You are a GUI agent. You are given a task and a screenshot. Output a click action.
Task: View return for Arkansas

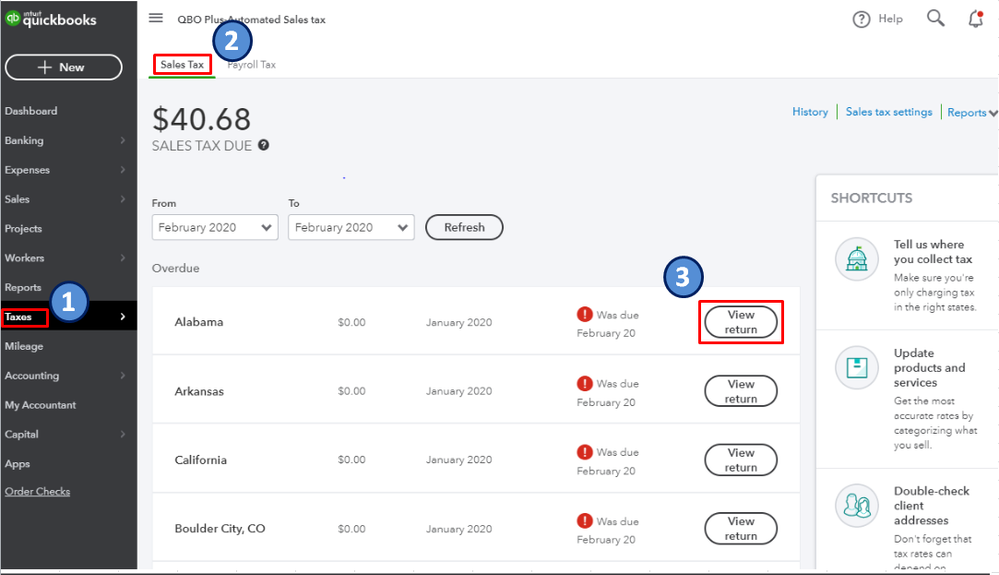pyautogui.click(x=741, y=391)
